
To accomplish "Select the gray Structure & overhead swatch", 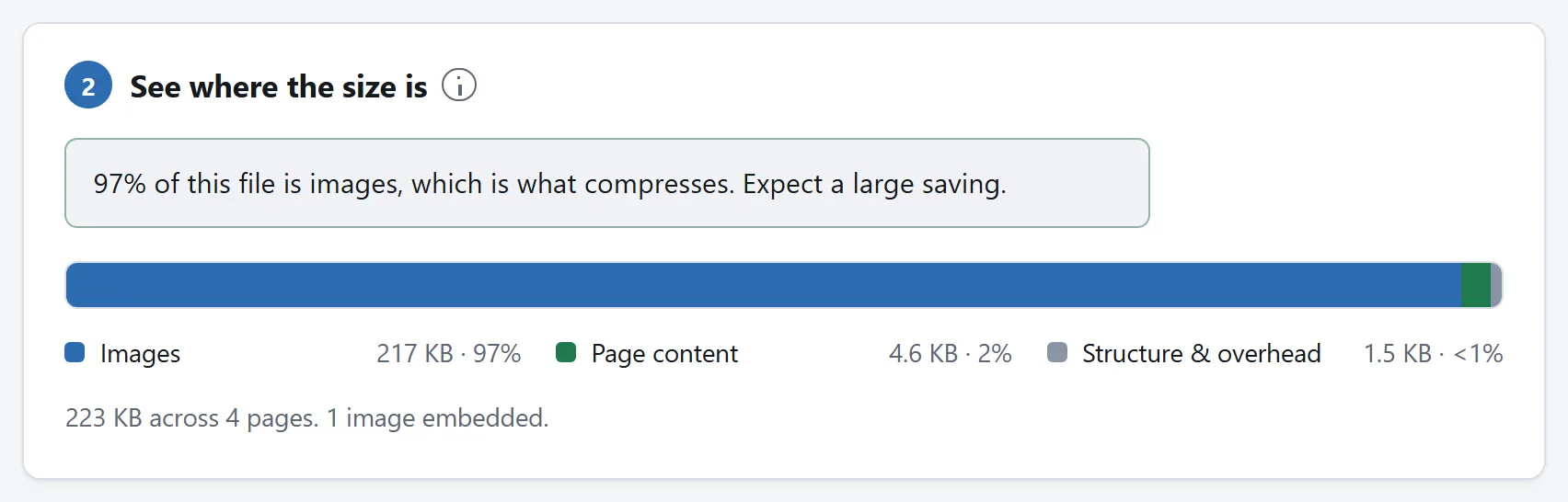I will click(x=1057, y=352).
